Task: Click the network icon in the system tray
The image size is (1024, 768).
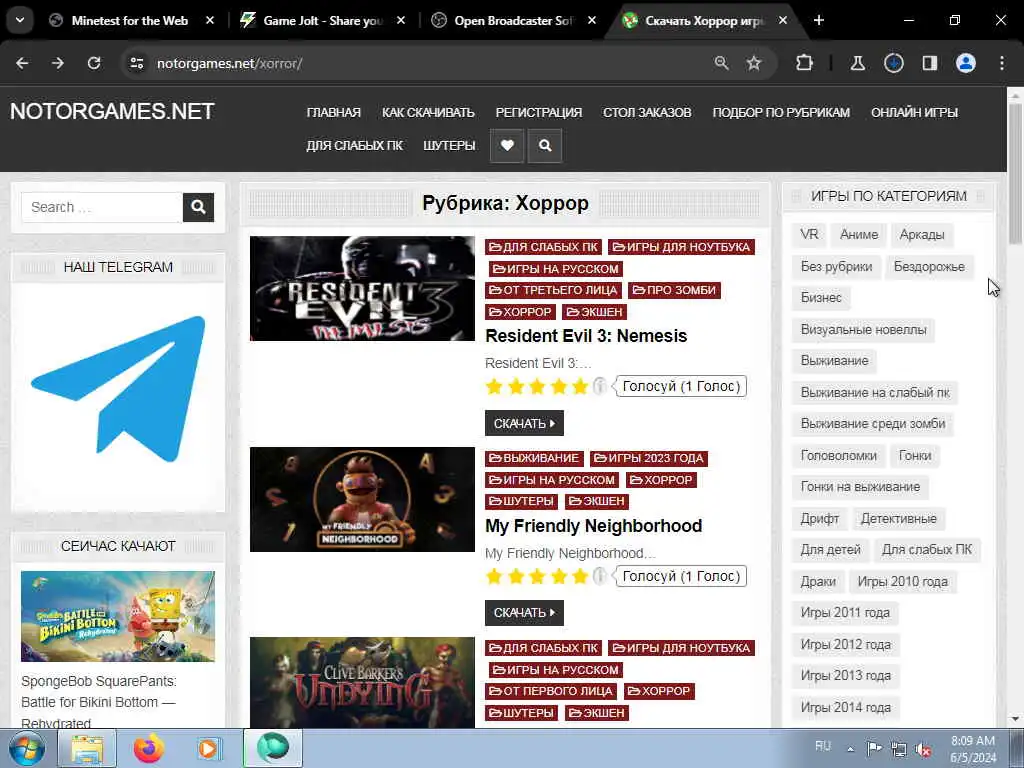Action: 899,750
